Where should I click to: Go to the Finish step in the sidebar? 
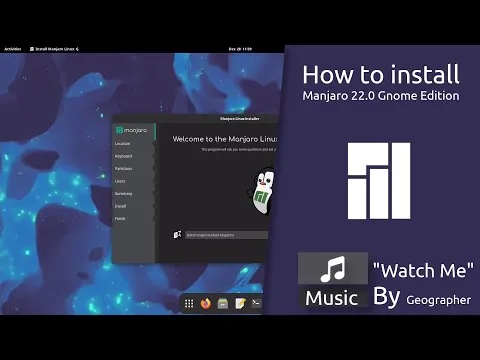point(120,219)
